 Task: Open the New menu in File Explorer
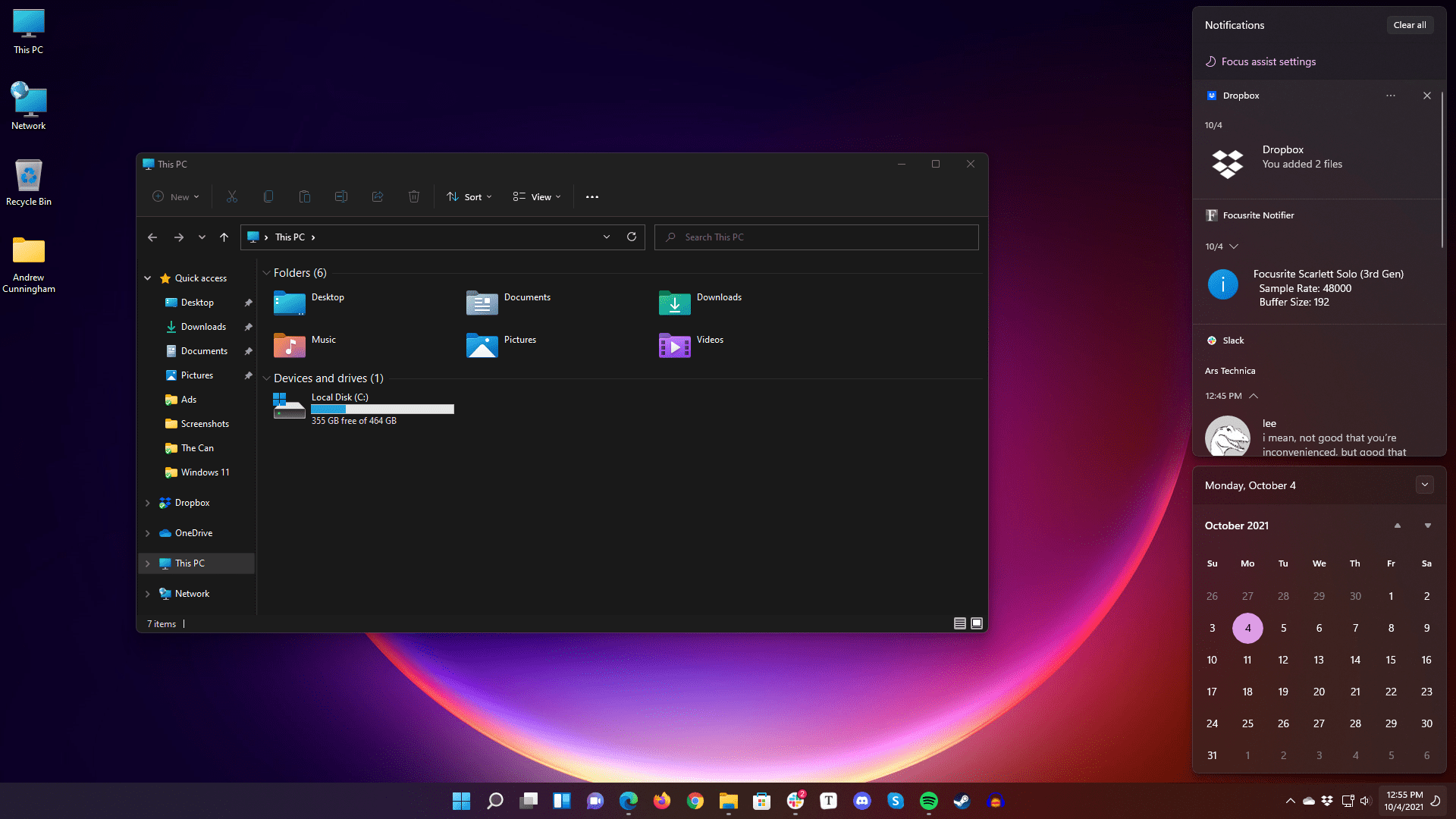point(175,196)
